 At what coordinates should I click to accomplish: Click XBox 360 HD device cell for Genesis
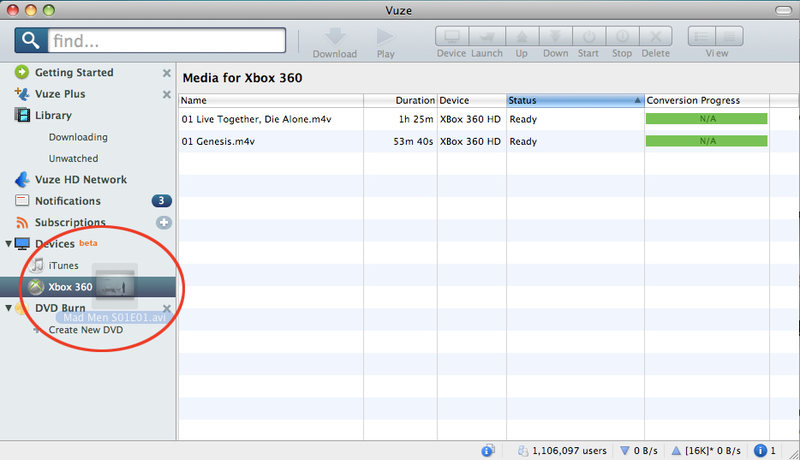coord(470,141)
